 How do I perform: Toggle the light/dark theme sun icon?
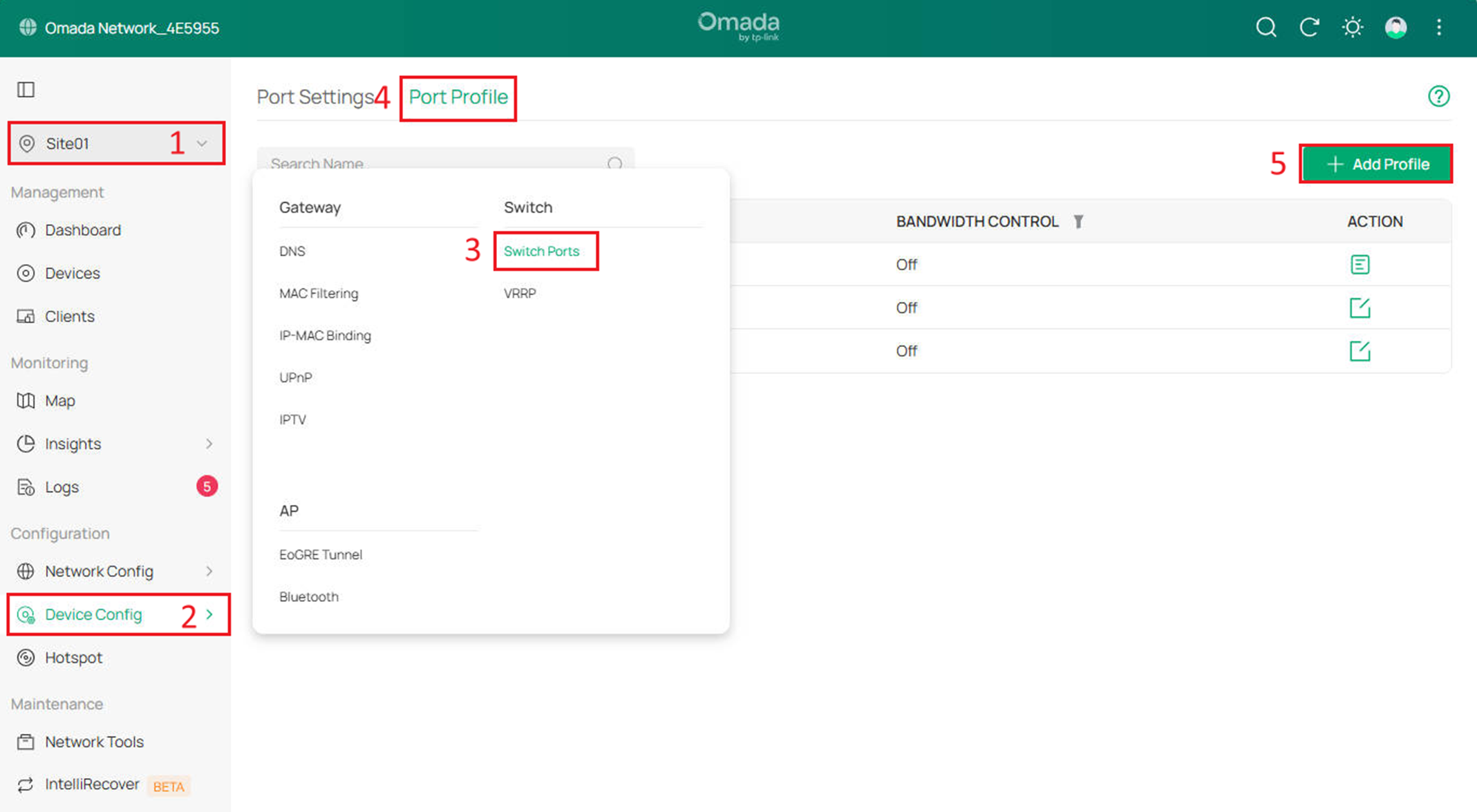[x=1352, y=28]
